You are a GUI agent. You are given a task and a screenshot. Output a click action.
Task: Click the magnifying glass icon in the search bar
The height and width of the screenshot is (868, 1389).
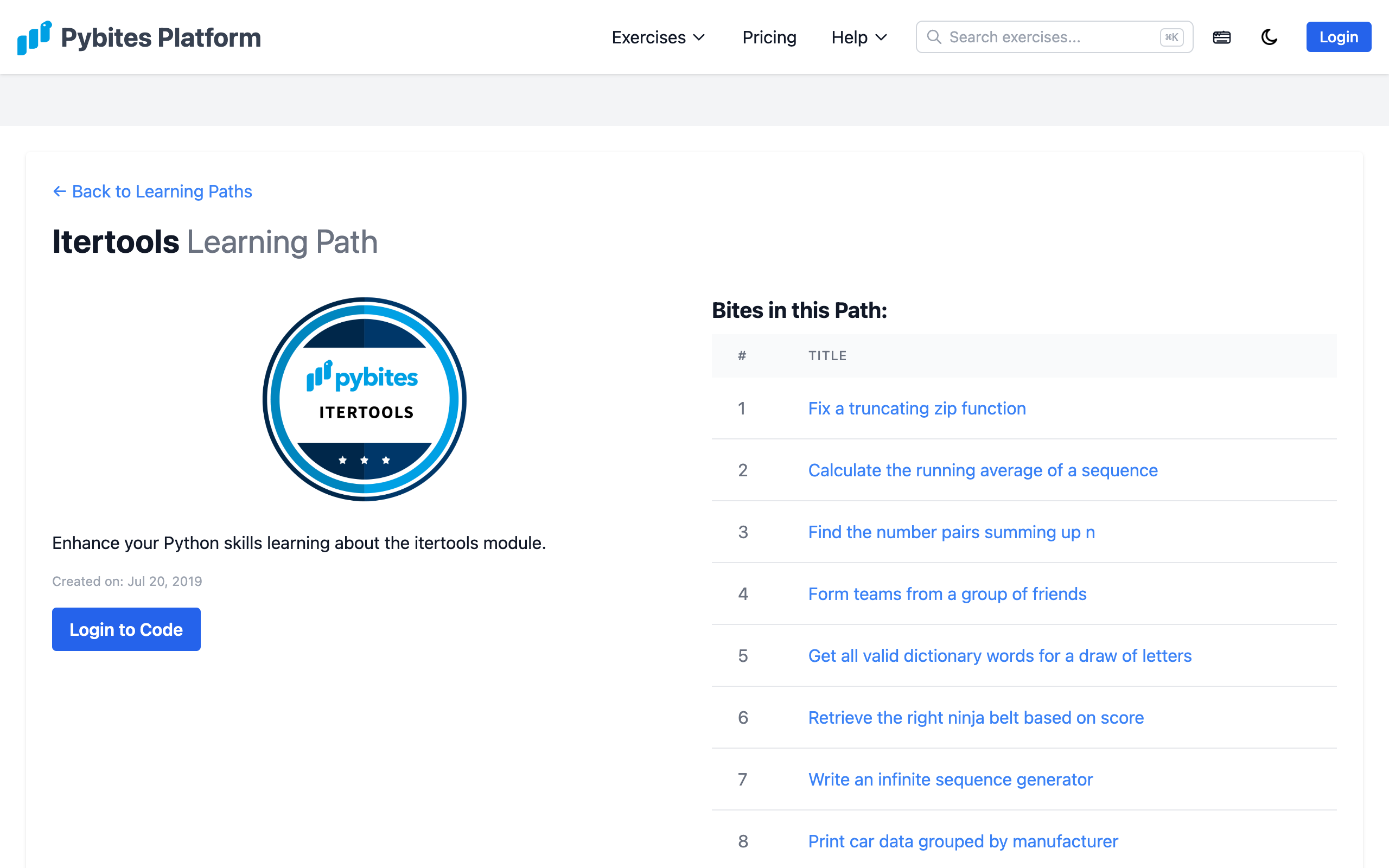coord(934,37)
